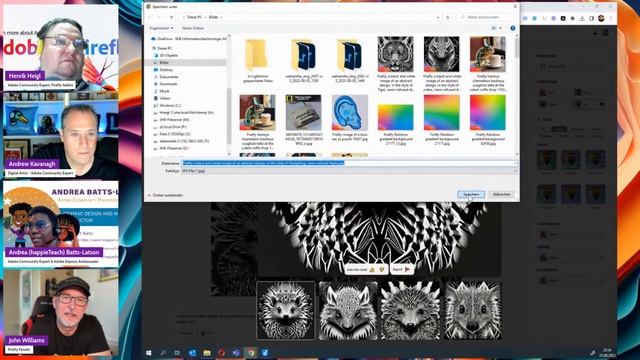640x360 pixels.
Task: Select the Lightroom gespeicherte Fotos folder
Action: pyautogui.click(x=257, y=60)
